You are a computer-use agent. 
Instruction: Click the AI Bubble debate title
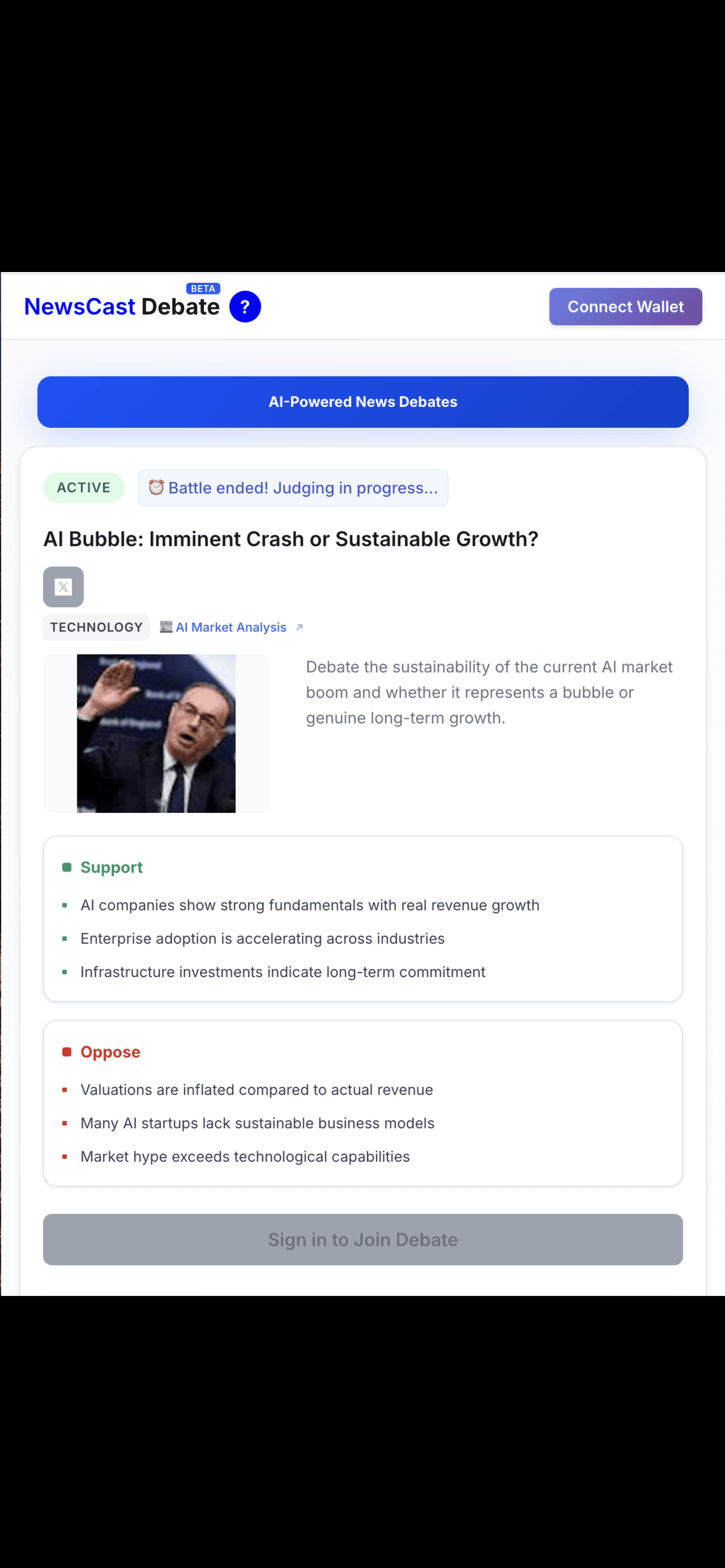290,538
